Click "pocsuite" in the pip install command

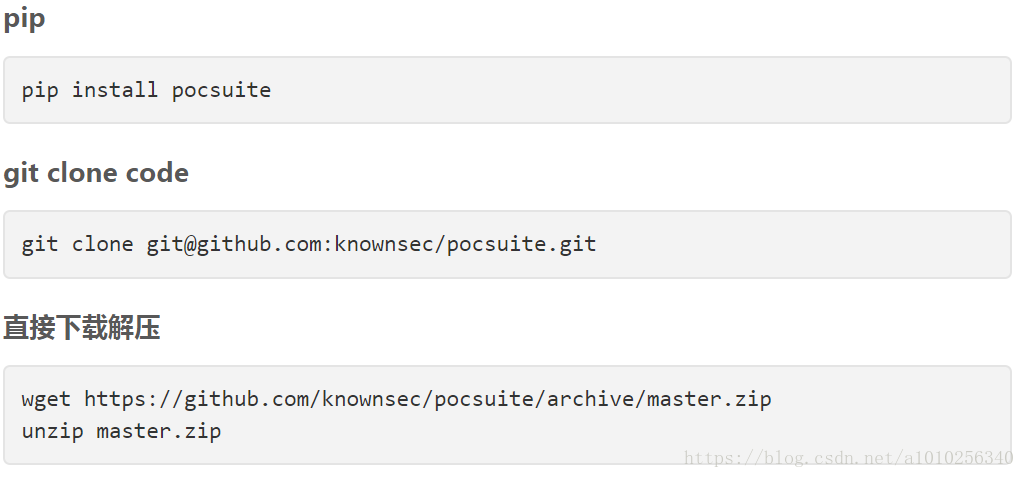click(221, 90)
